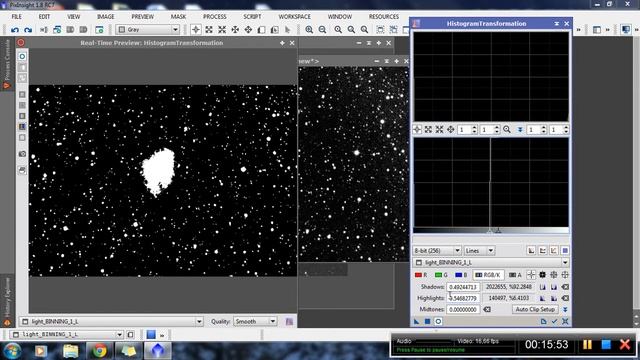Viewport: 640px width, 360px height.
Task: Click the Auto Clip Setup button
Action: pyautogui.click(x=535, y=309)
